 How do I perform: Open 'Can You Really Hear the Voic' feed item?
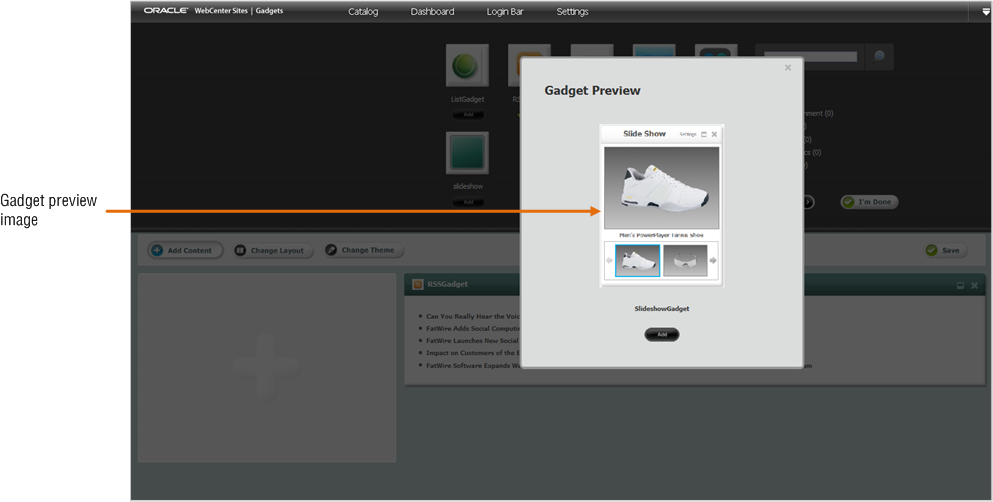472,317
